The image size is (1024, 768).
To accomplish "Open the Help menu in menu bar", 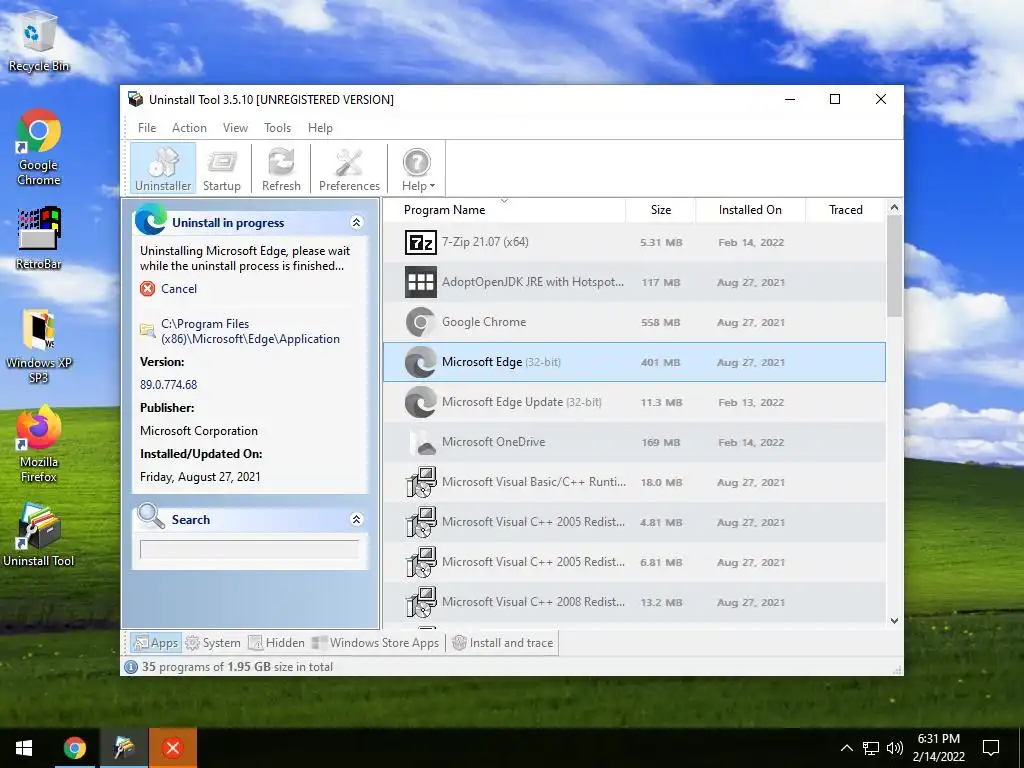I will [320, 128].
